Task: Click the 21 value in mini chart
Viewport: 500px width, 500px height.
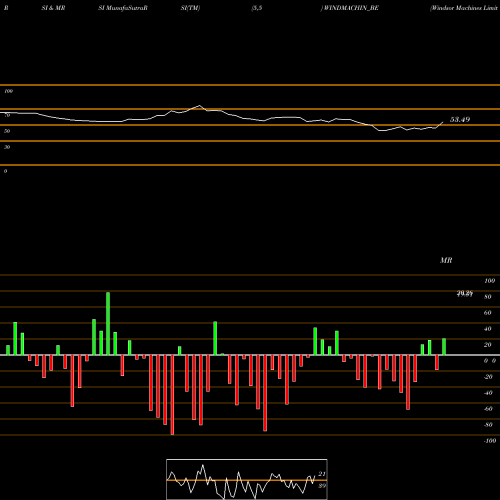Action: coord(322,474)
